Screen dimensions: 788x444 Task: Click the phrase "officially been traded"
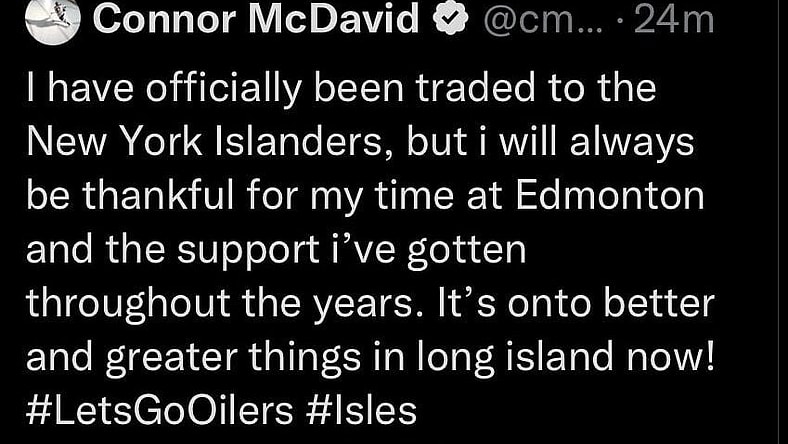point(295,88)
